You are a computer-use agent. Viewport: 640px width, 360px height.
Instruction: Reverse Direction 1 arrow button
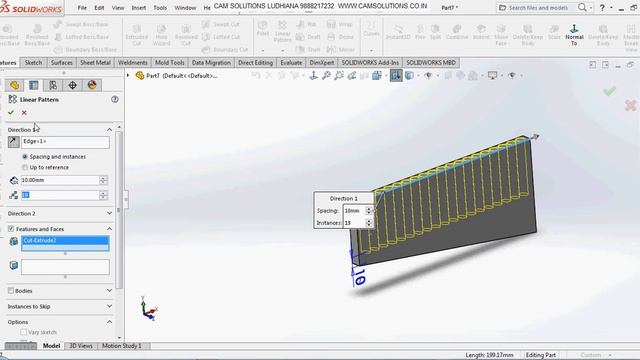[x=13, y=142]
